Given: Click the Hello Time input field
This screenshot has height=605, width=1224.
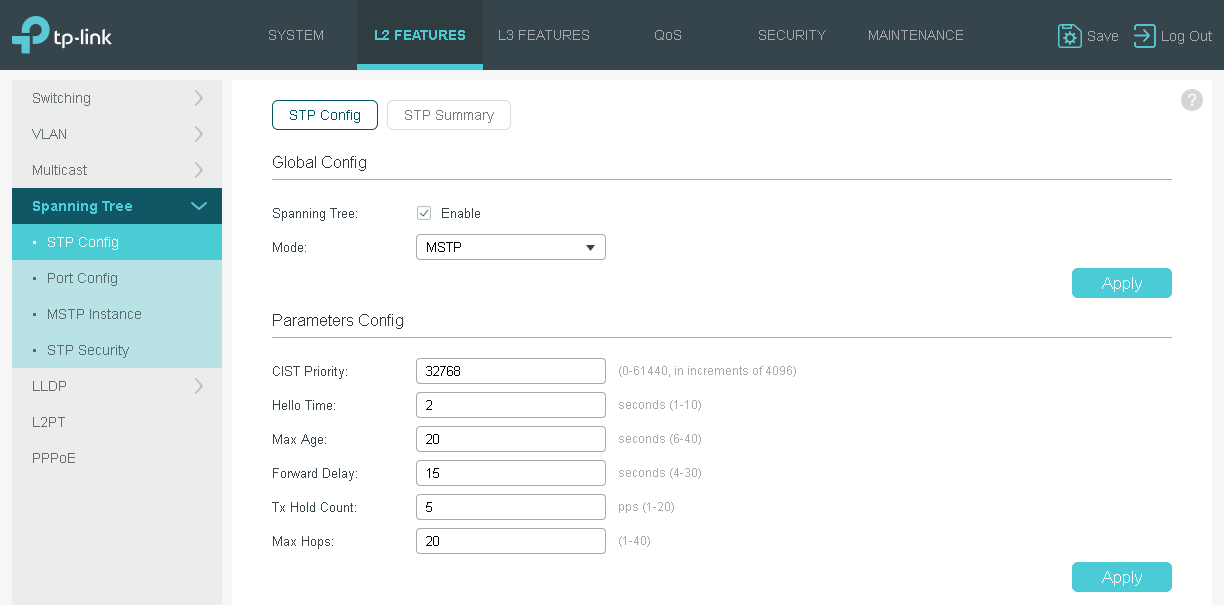Looking at the screenshot, I should (x=511, y=405).
